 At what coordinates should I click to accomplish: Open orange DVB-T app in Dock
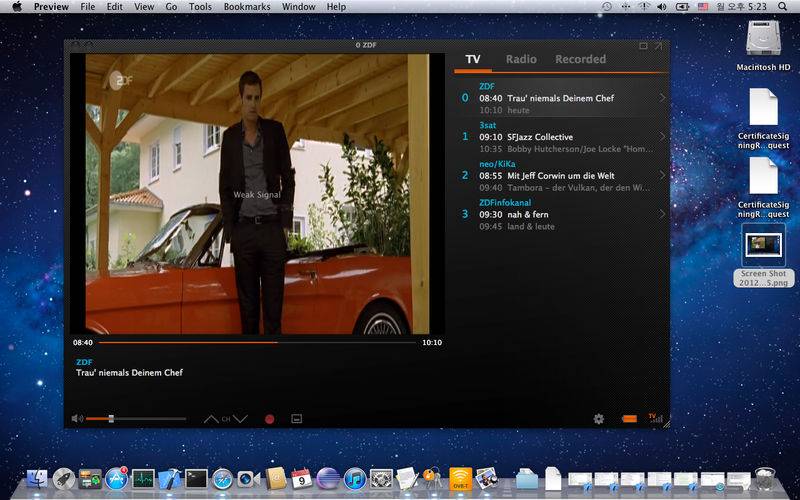[x=461, y=479]
